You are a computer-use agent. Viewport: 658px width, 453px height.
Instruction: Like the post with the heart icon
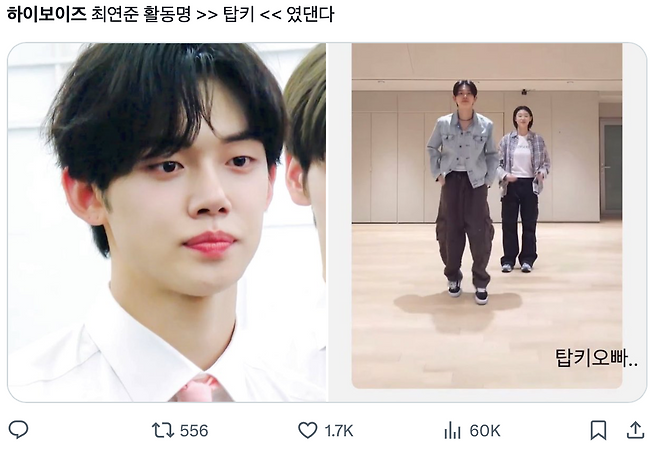pos(308,431)
